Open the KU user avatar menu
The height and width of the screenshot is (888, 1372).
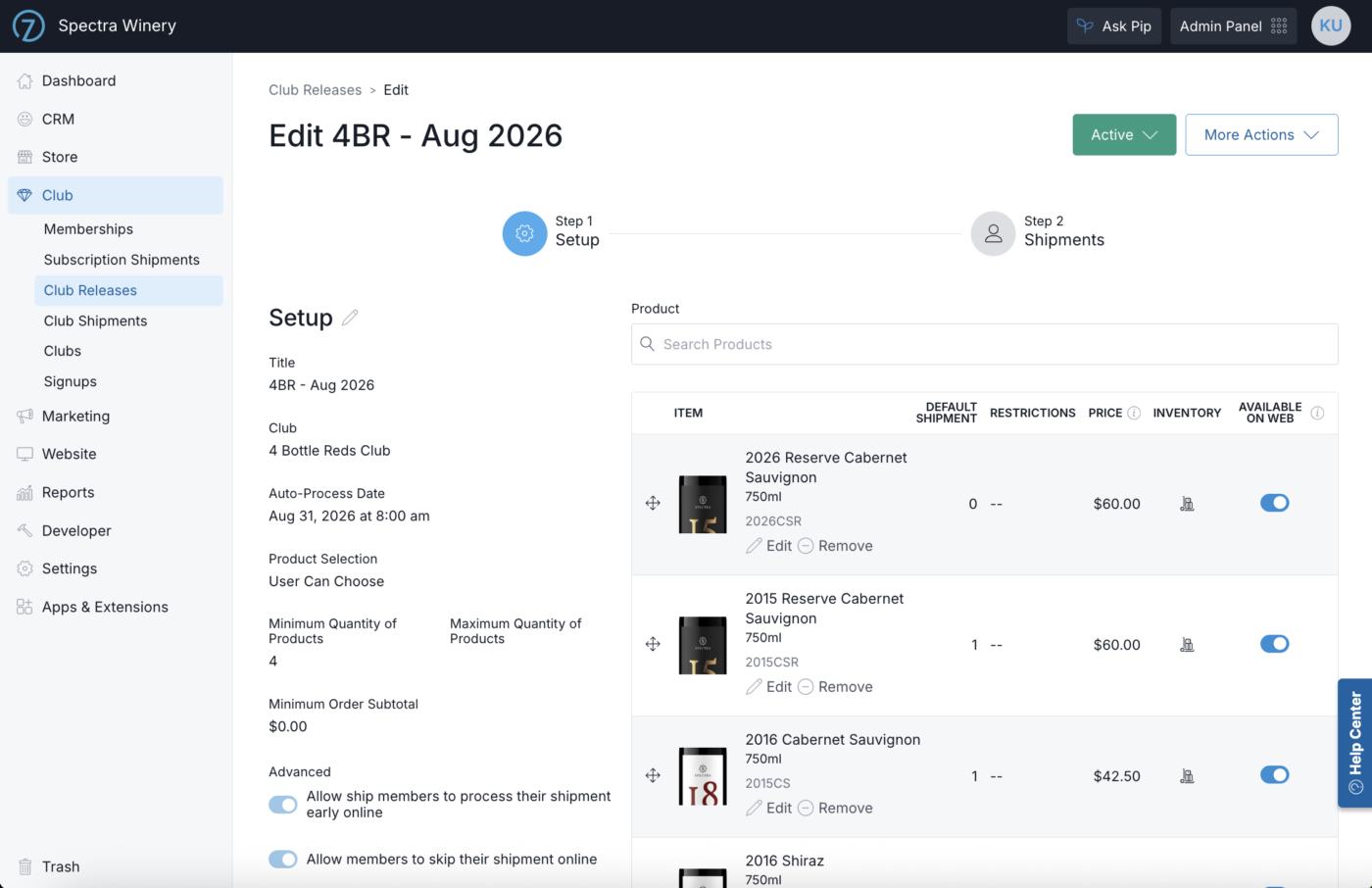(x=1331, y=26)
